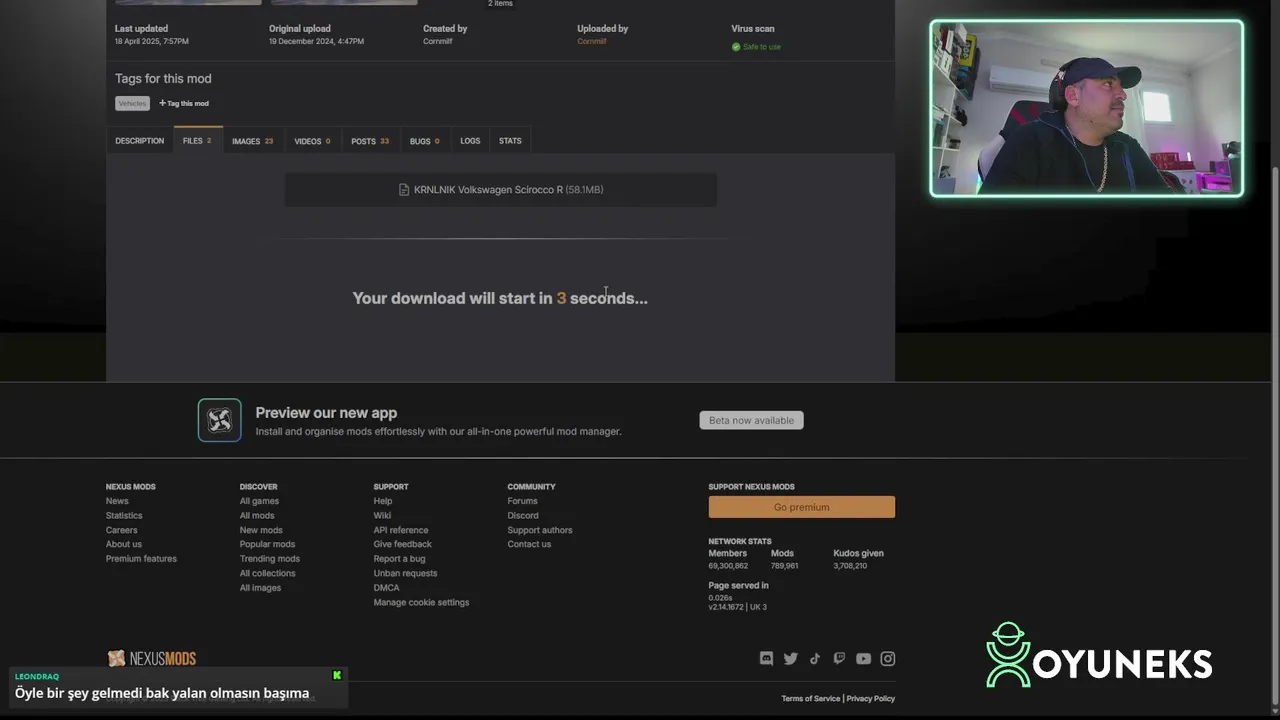Viewport: 1280px width, 720px height.
Task: Open the Terms of Service link
Action: (810, 698)
